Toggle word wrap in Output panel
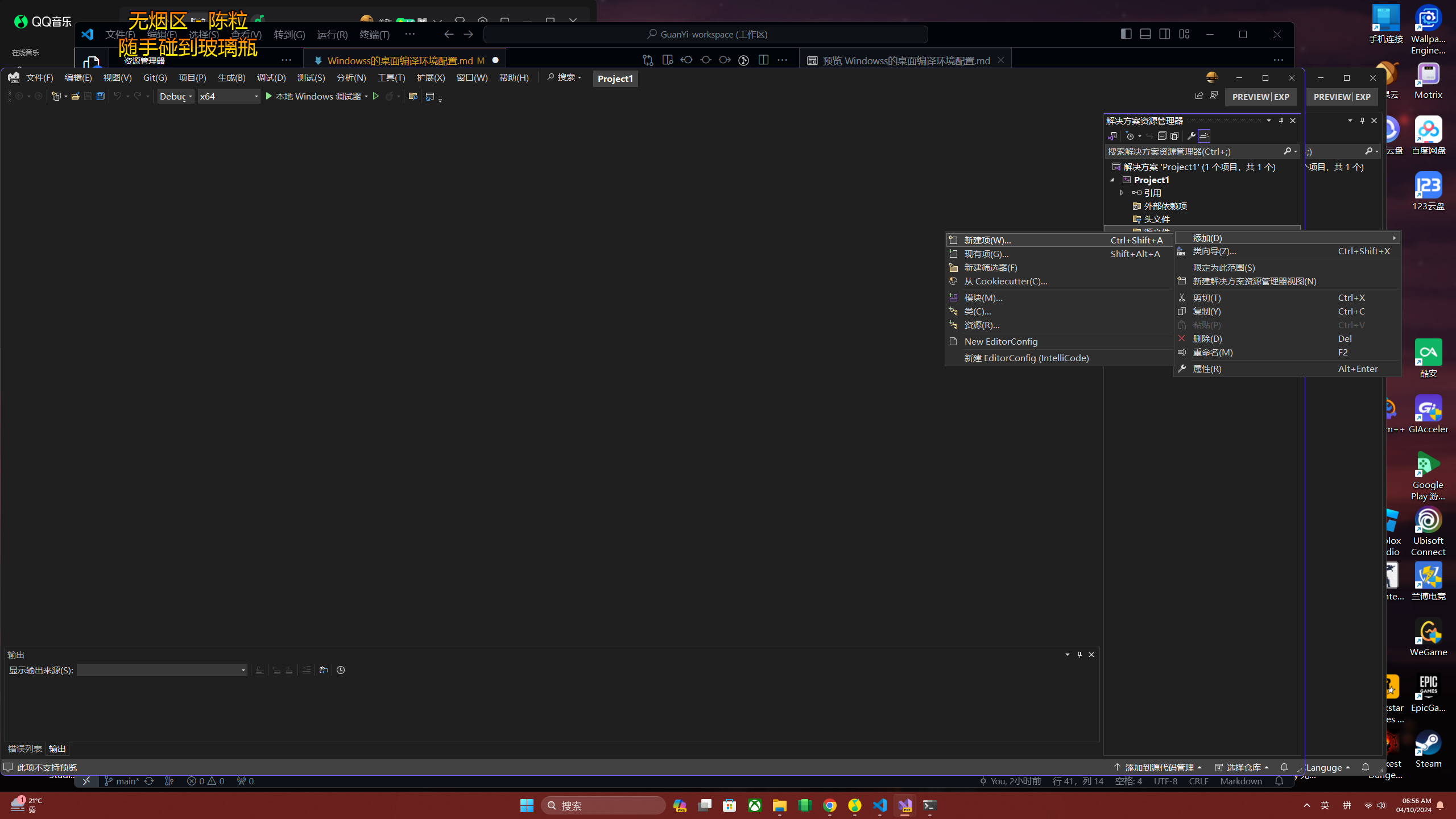The width and height of the screenshot is (1456, 819). point(324,670)
